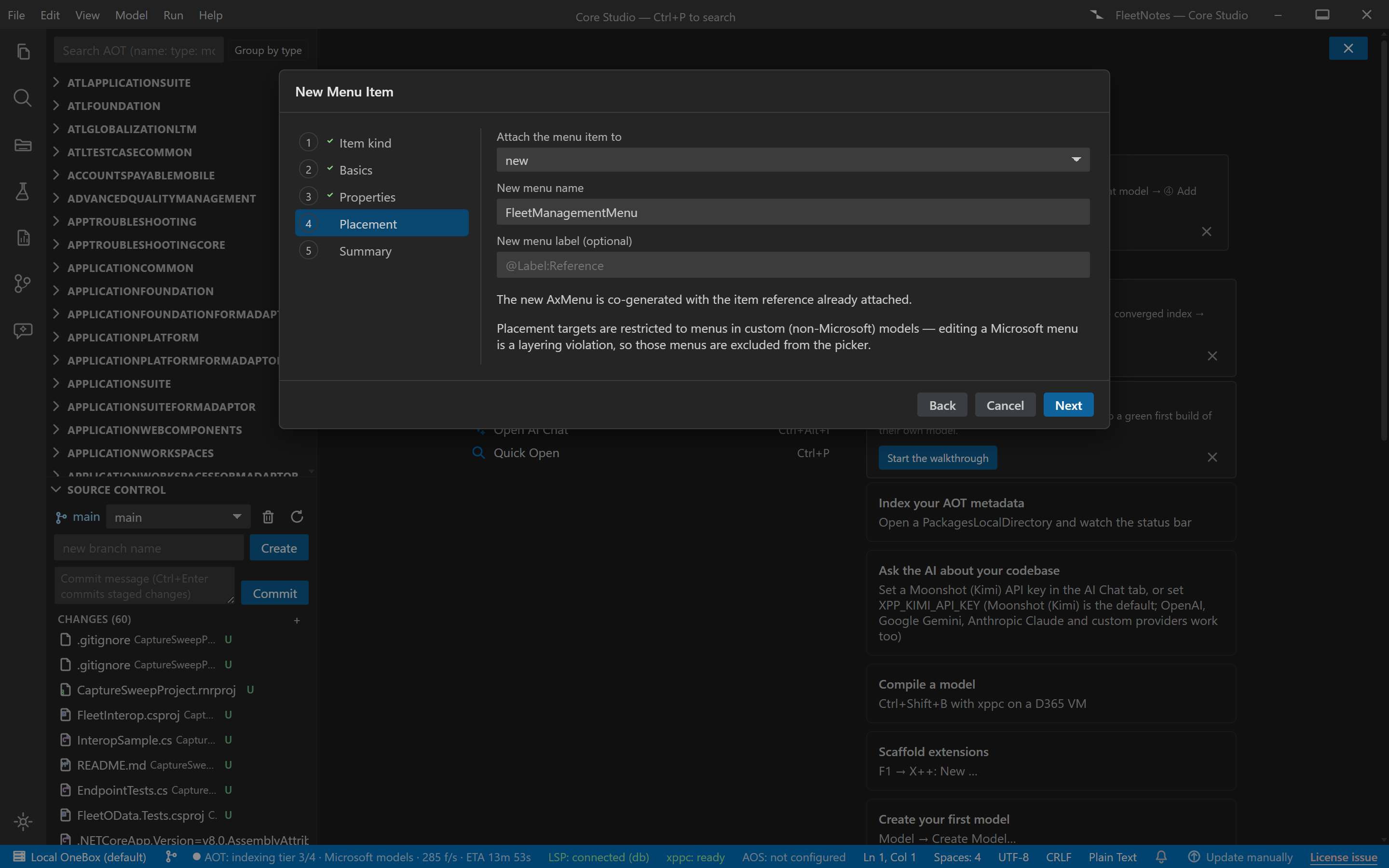This screenshot has height=868, width=1389.
Task: Click the Local OneBox server icon
Action: pos(19,856)
